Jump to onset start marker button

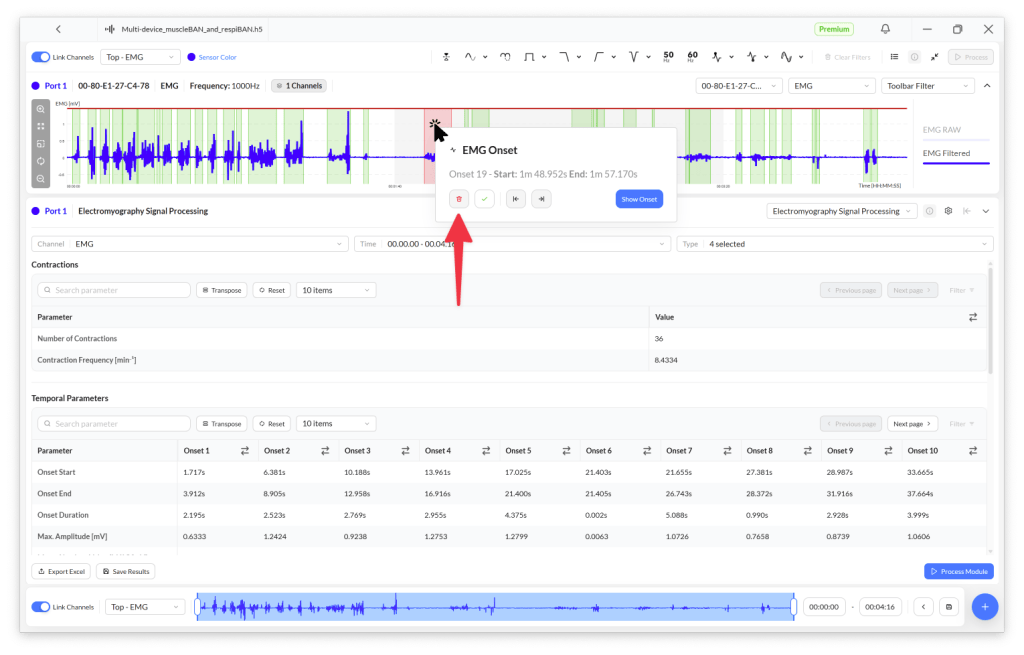(515, 199)
